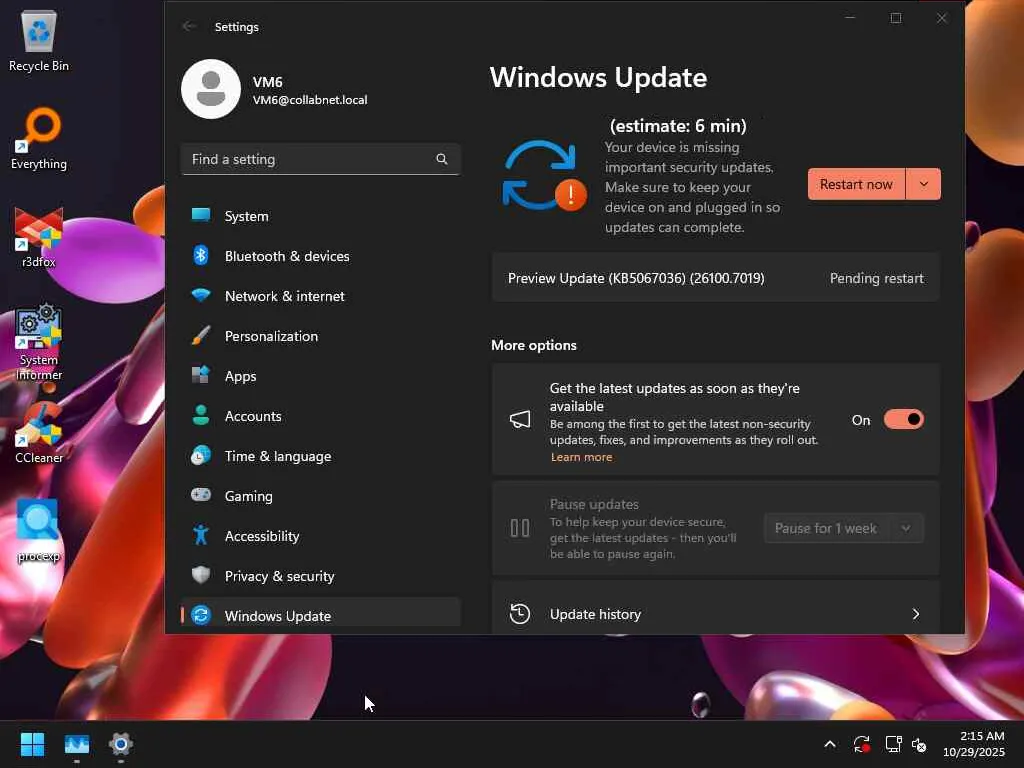Click the Update history clock icon
This screenshot has width=1024, height=768.
click(520, 614)
